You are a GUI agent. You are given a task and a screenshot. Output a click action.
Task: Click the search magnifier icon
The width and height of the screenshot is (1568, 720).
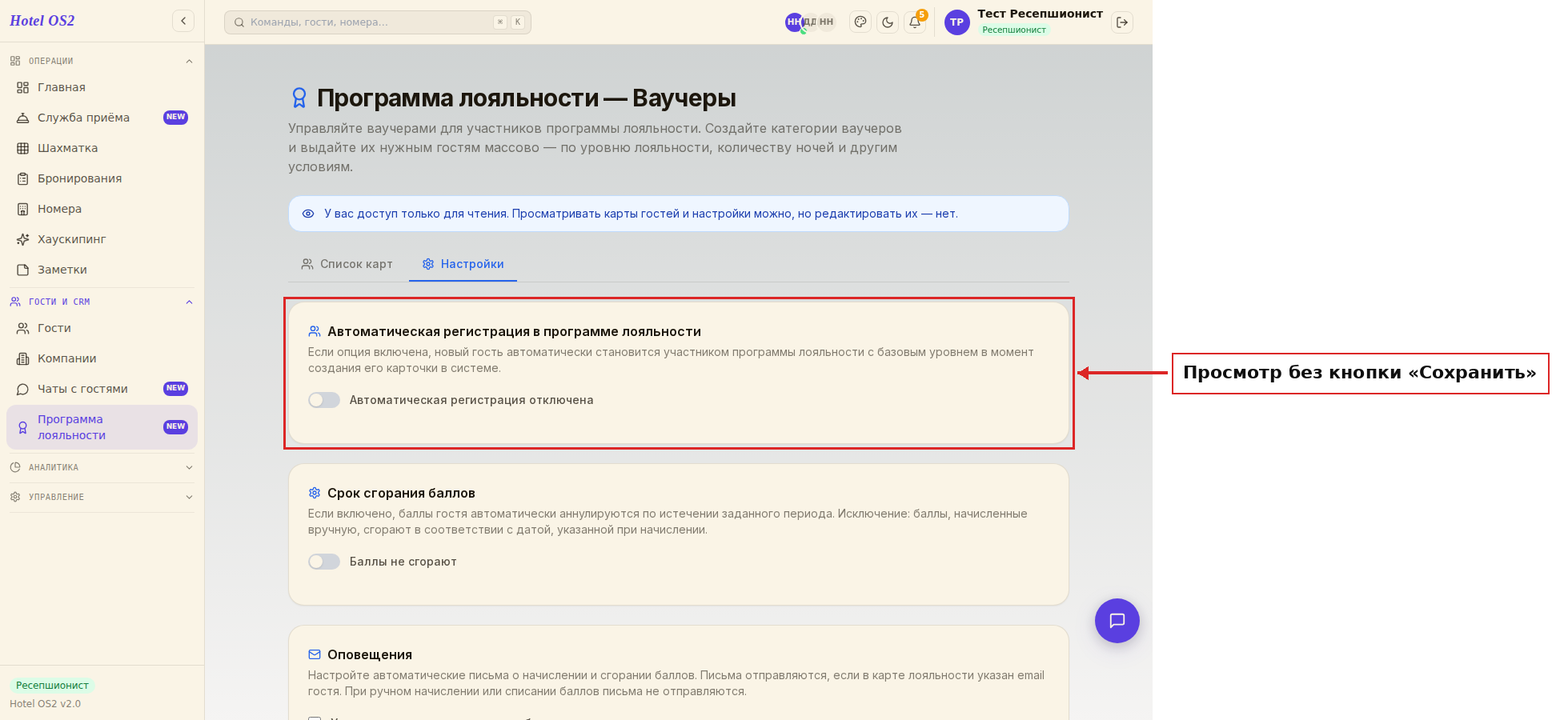point(239,22)
